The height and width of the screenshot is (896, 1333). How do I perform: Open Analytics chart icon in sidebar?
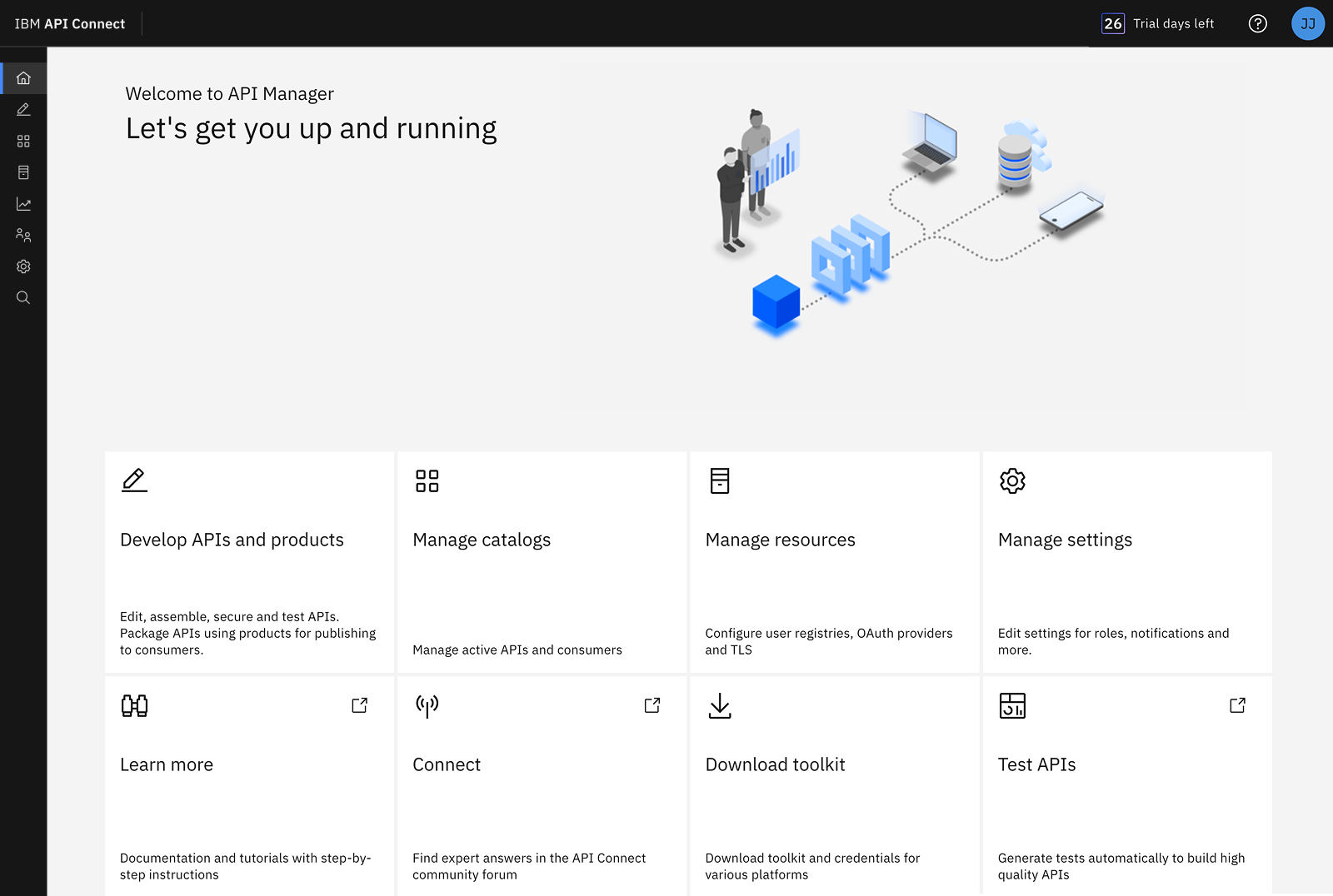click(x=23, y=204)
